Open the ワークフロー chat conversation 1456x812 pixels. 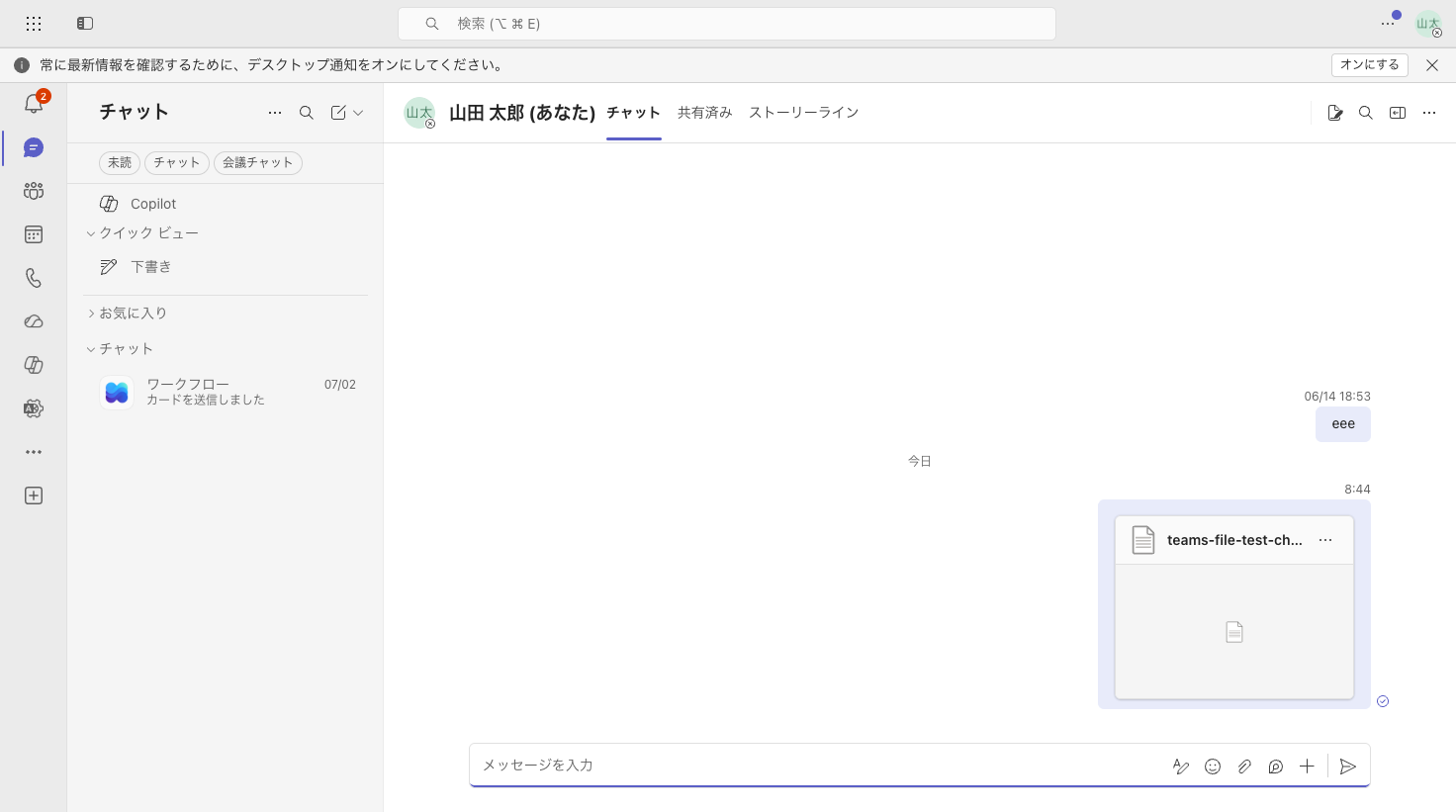pos(226,392)
